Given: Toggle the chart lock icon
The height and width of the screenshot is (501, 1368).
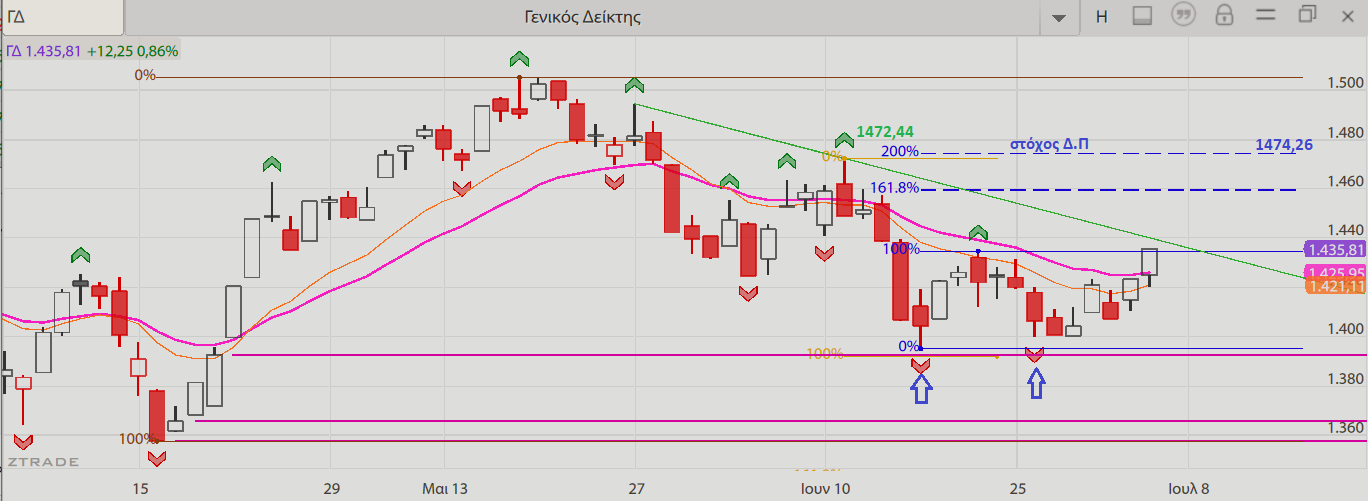Looking at the screenshot, I should (1223, 15).
